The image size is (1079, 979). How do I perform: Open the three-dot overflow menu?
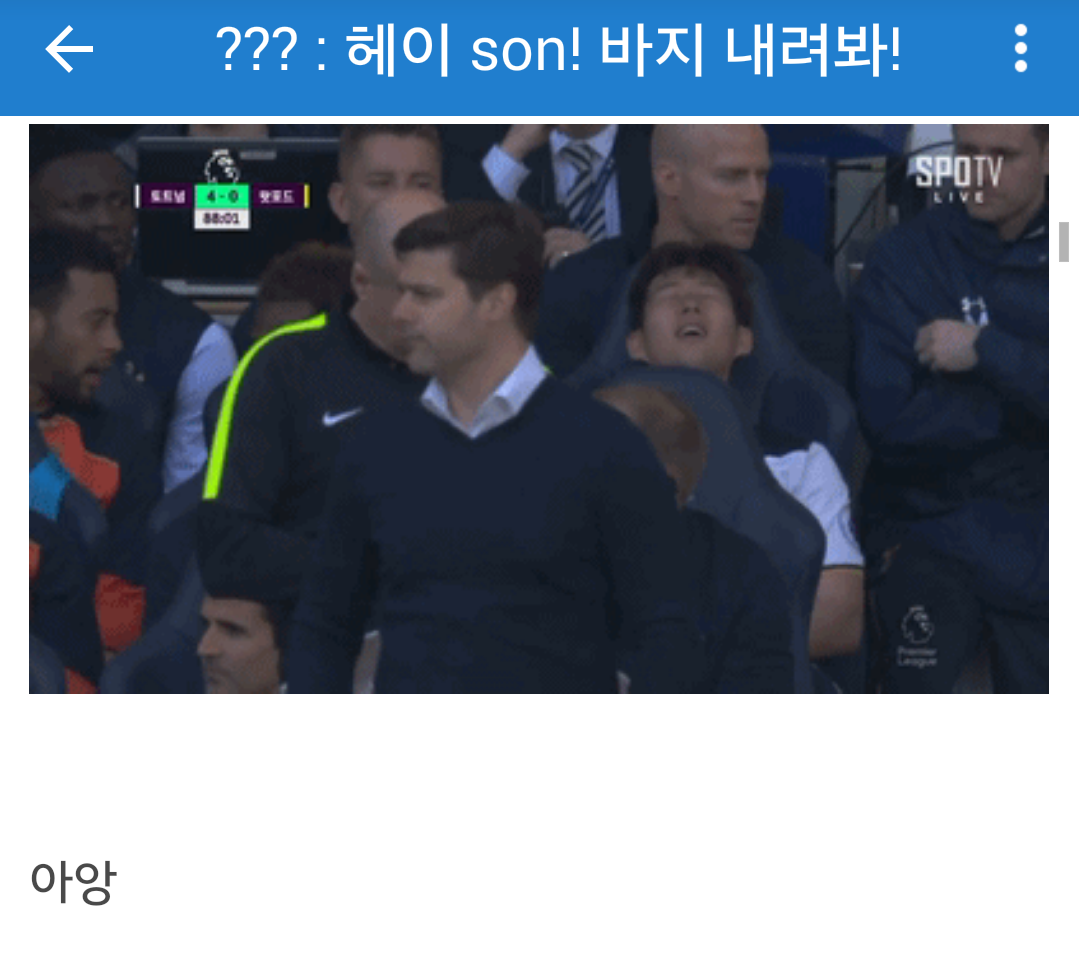(1021, 48)
